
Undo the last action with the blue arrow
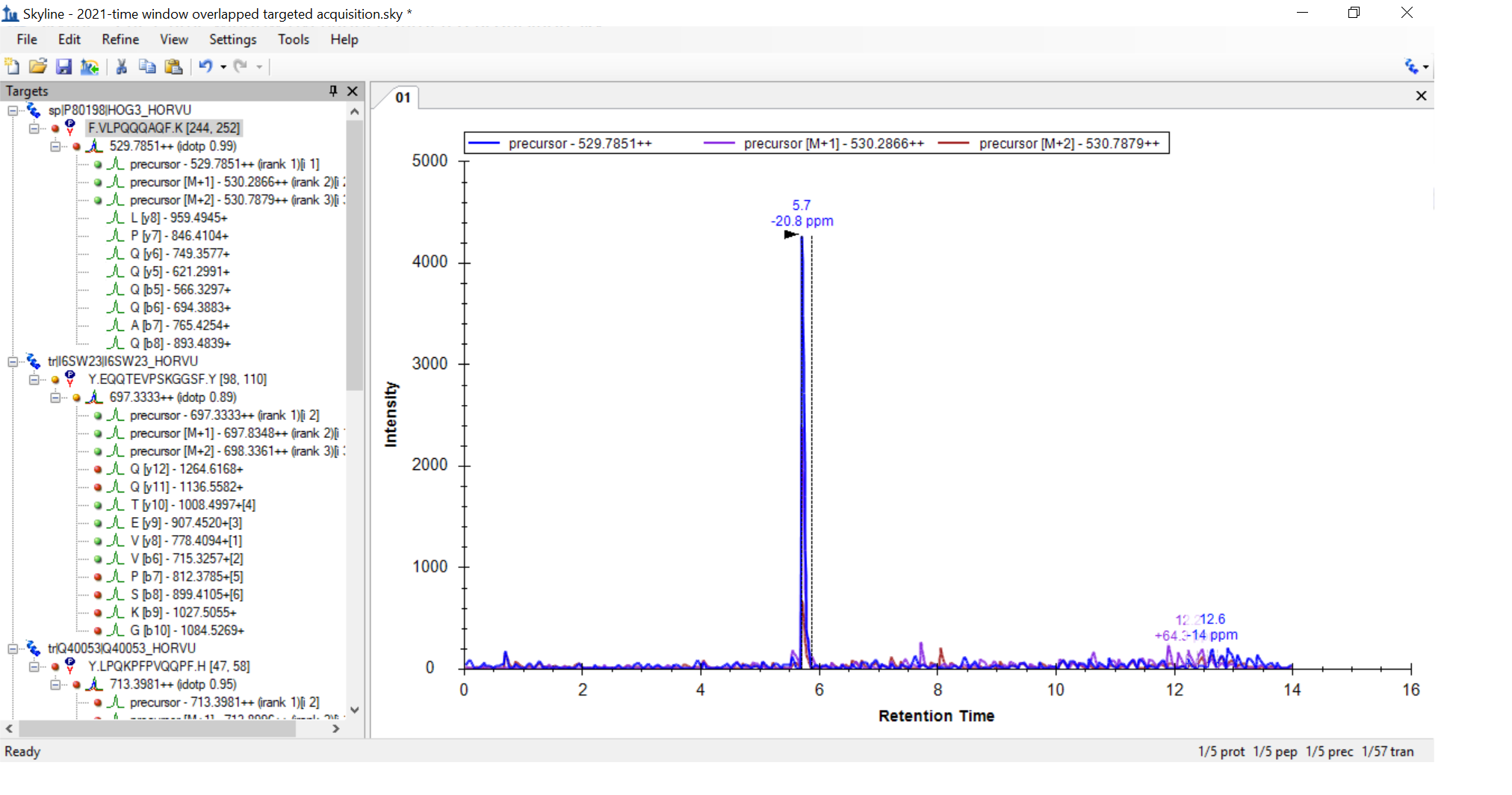[x=205, y=66]
